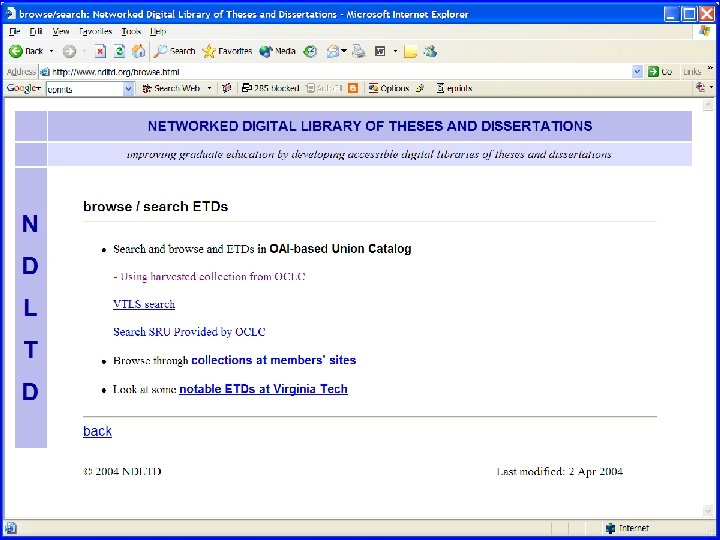This screenshot has height=540, width=720.
Task: Click the back link on the page
Action: [x=97, y=431]
